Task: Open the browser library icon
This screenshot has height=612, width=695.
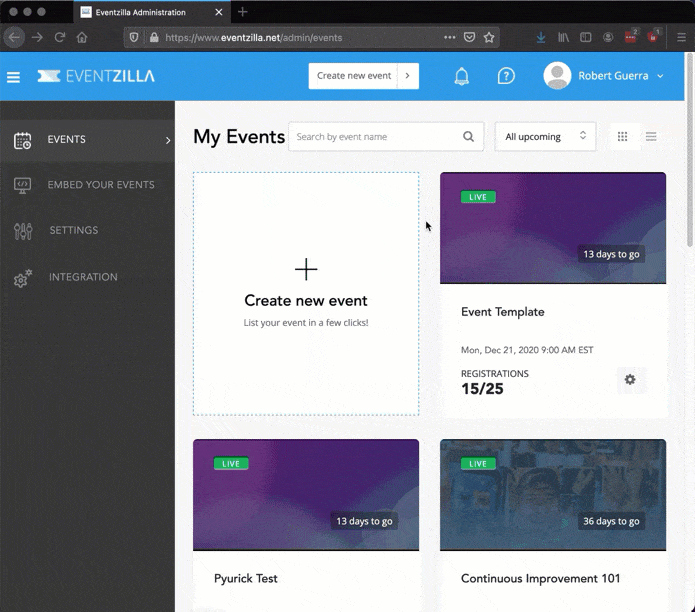Action: pyautogui.click(x=563, y=38)
